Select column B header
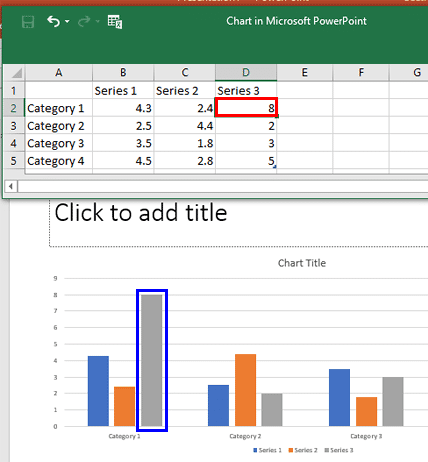Screen dimensions: 428x462 (x=123, y=72)
